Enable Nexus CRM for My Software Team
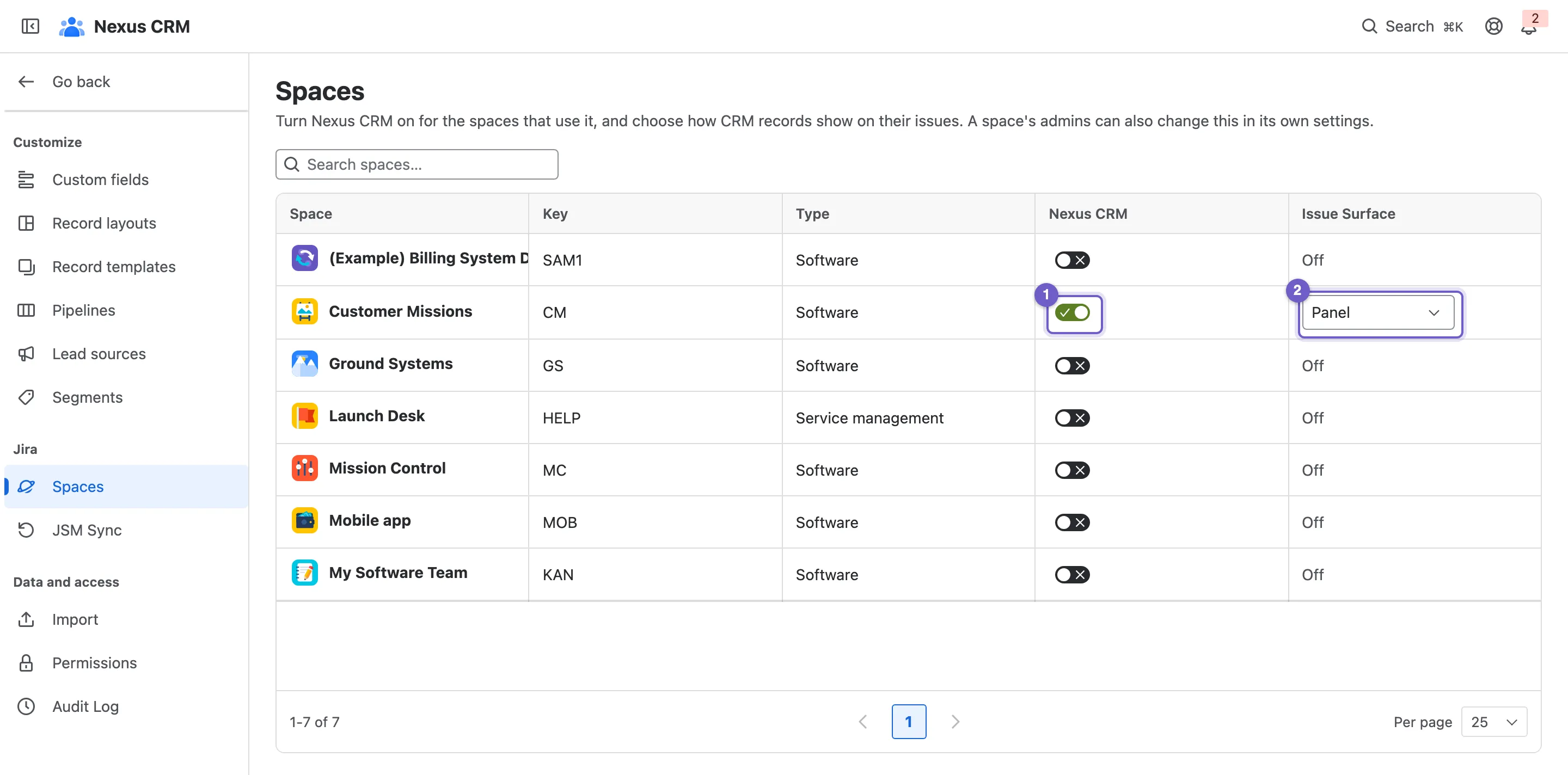 1072,575
